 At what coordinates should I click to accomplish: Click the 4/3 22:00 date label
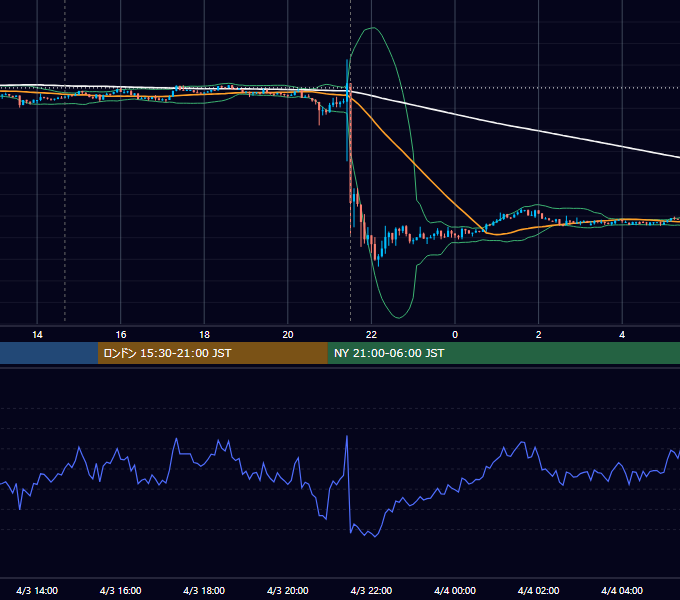tap(371, 590)
